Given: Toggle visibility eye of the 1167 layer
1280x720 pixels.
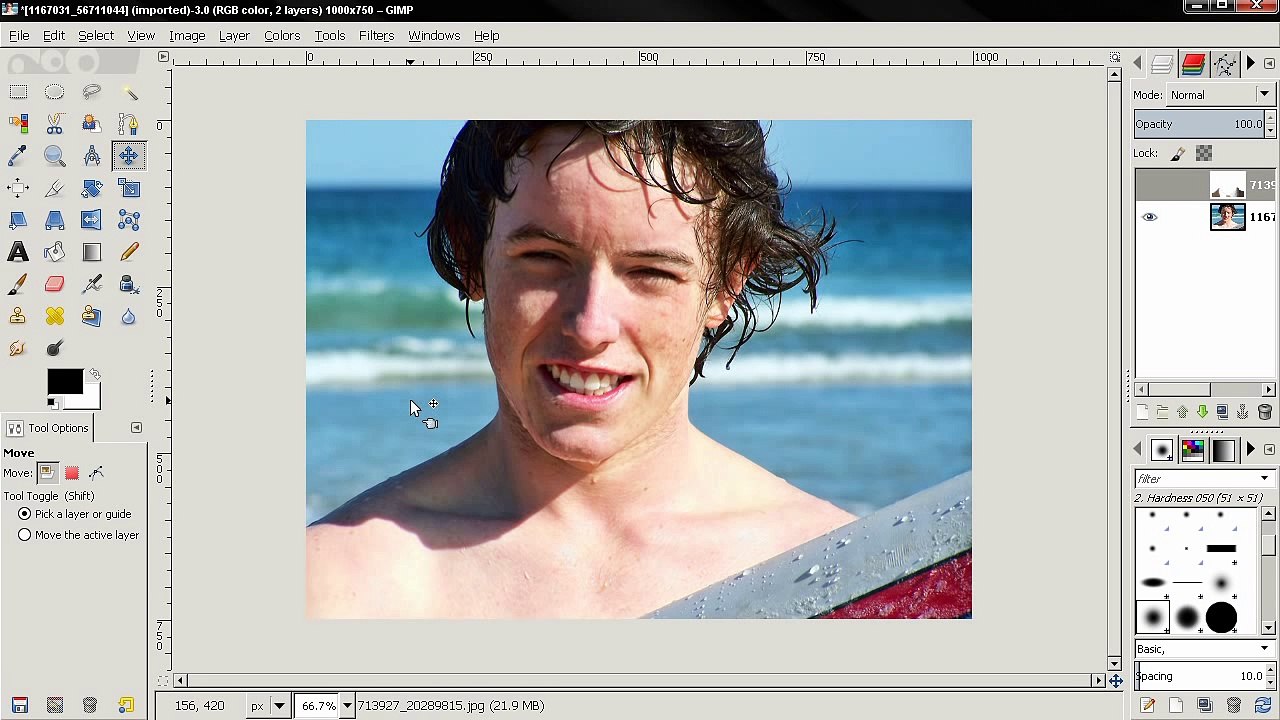Looking at the screenshot, I should click(x=1149, y=217).
